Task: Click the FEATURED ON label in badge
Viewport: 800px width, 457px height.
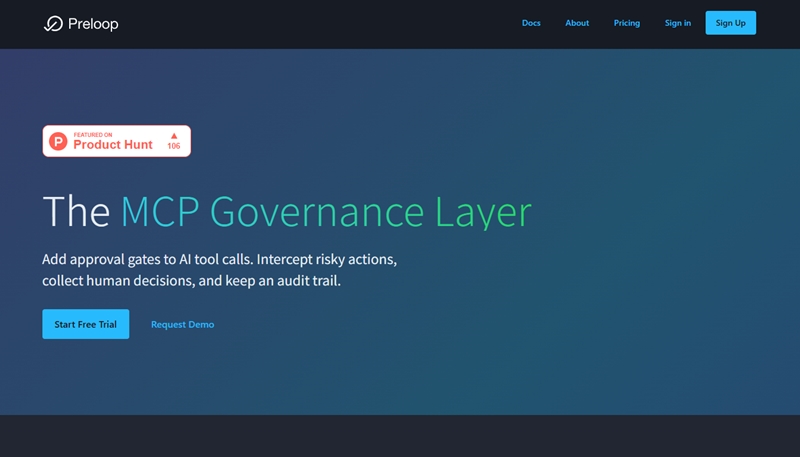Action: click(93, 134)
